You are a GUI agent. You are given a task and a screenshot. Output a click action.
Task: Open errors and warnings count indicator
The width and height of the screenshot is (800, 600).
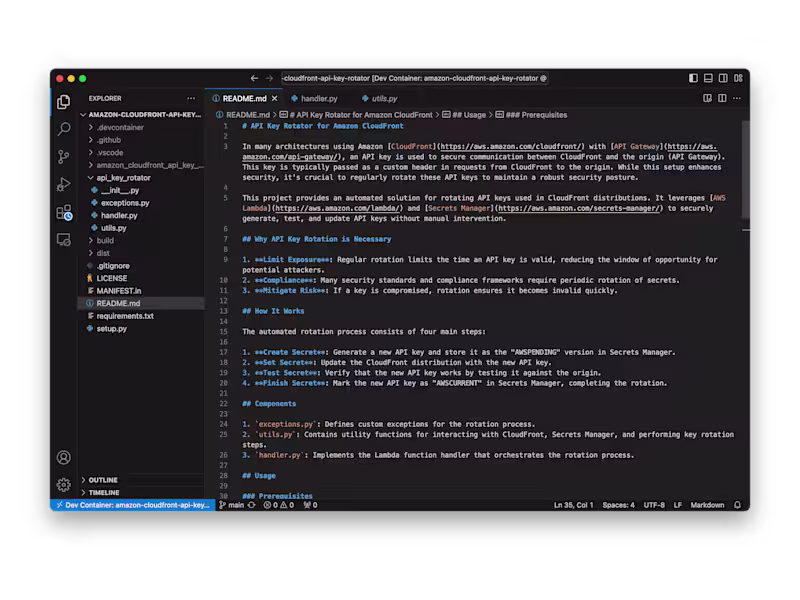(x=279, y=505)
